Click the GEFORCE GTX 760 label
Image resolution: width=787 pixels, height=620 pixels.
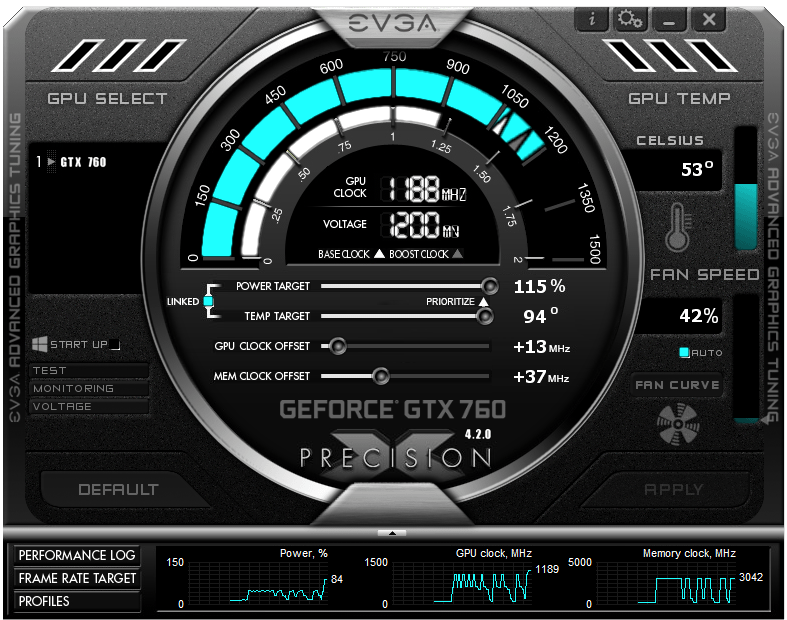[x=392, y=409]
